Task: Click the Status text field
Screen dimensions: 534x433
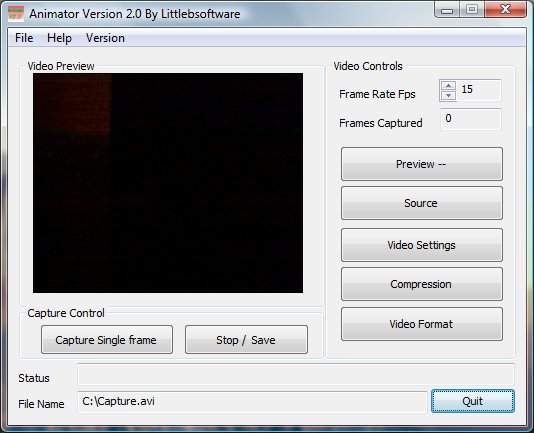Action: coord(296,374)
